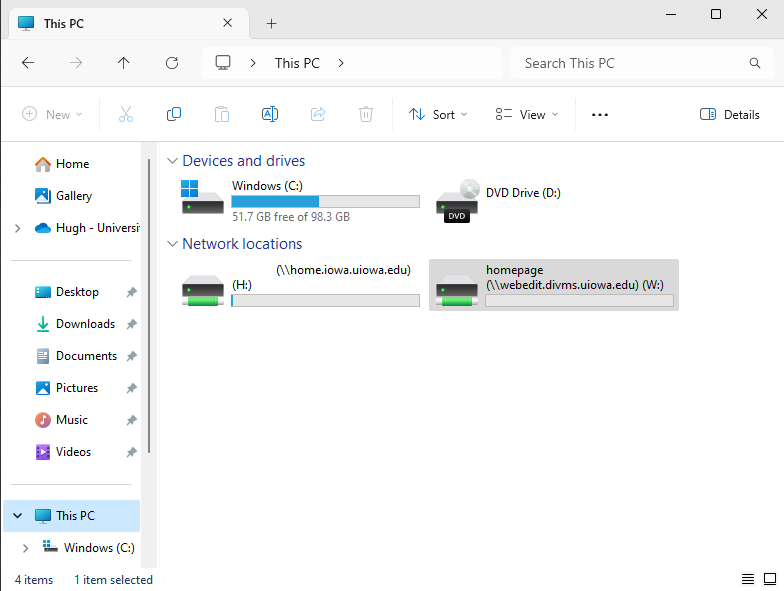This screenshot has width=784, height=591.
Task: Open the Windows (C:) drive
Action: tap(300, 198)
